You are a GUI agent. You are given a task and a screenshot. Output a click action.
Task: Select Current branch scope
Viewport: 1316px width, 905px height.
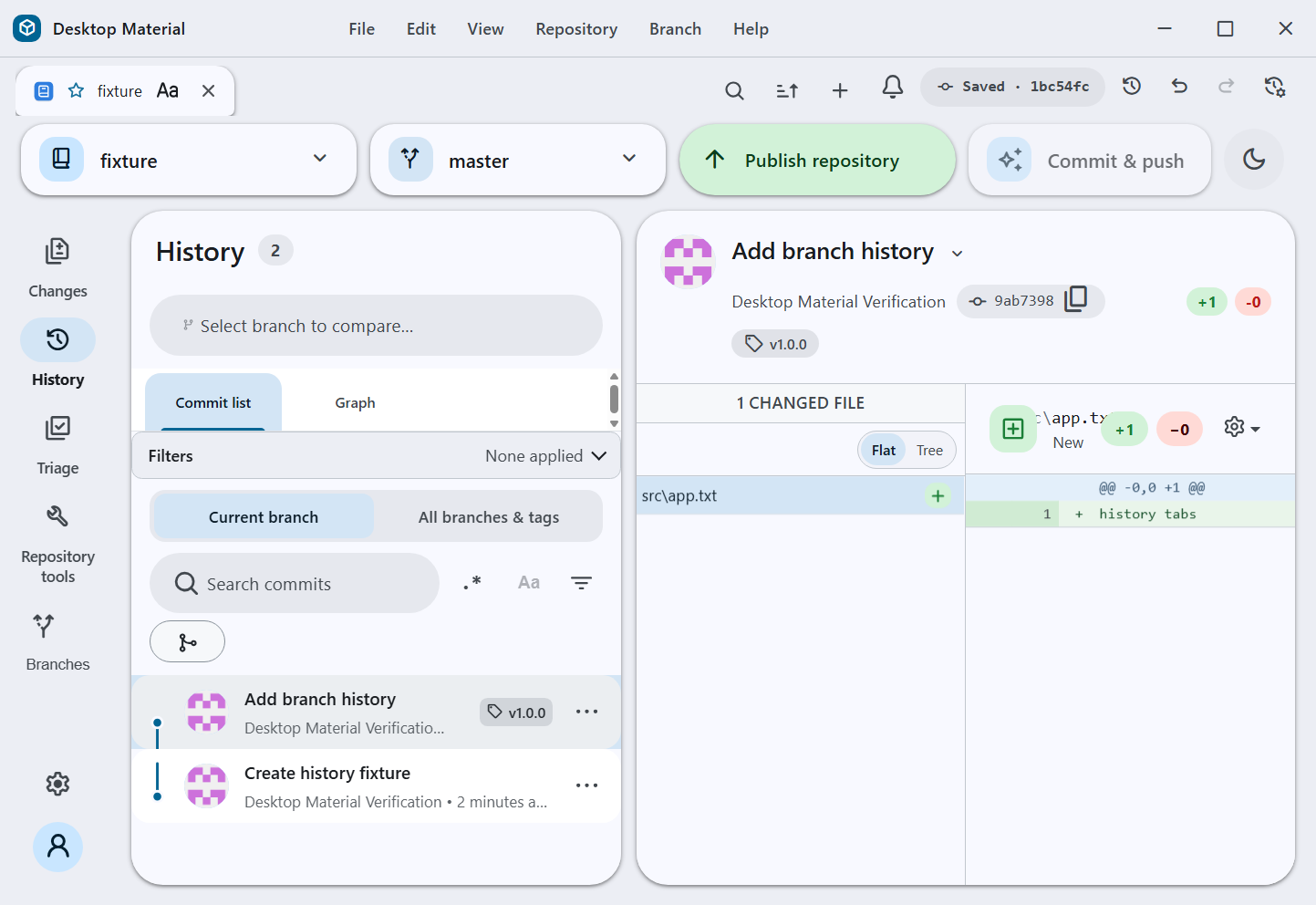point(264,516)
